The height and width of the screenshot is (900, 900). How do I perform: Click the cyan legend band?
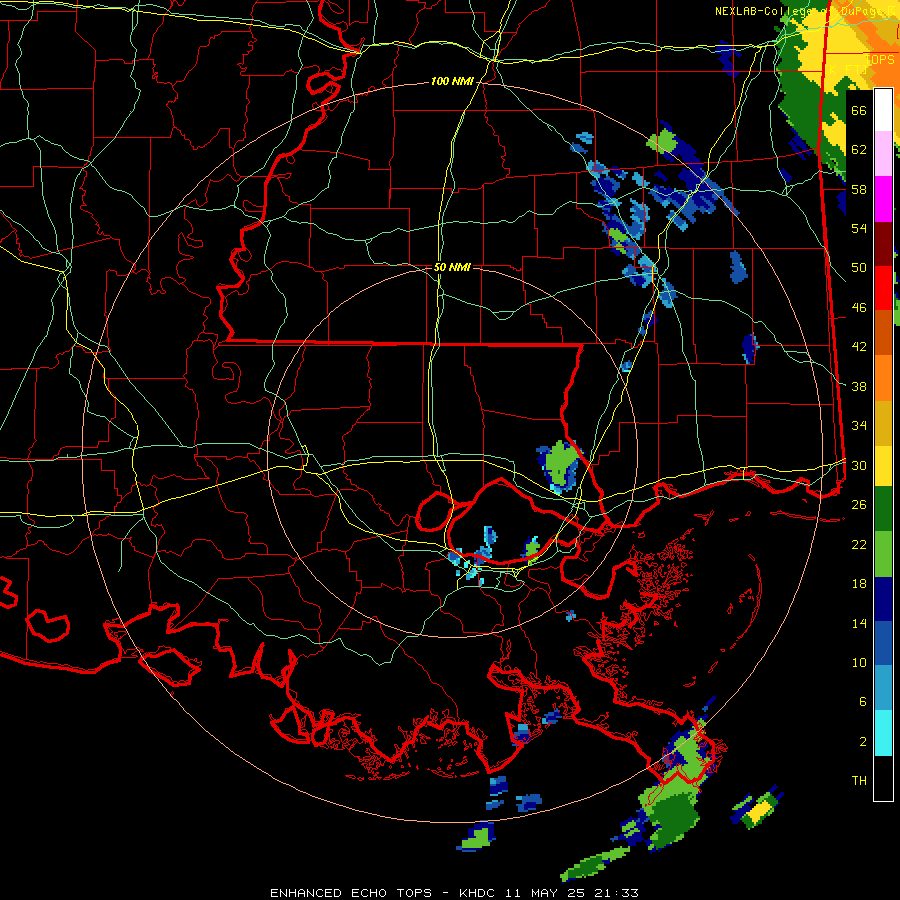point(883,733)
